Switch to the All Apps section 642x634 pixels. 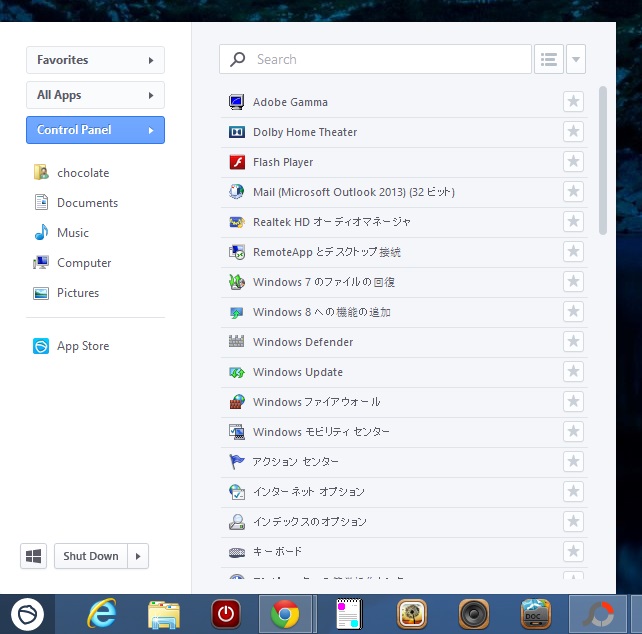coord(95,95)
